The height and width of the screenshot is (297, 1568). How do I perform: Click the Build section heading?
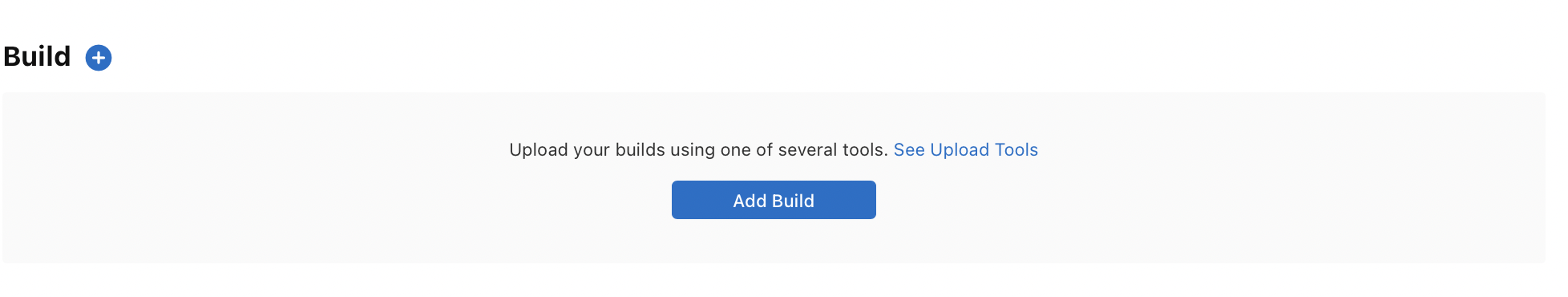click(37, 57)
